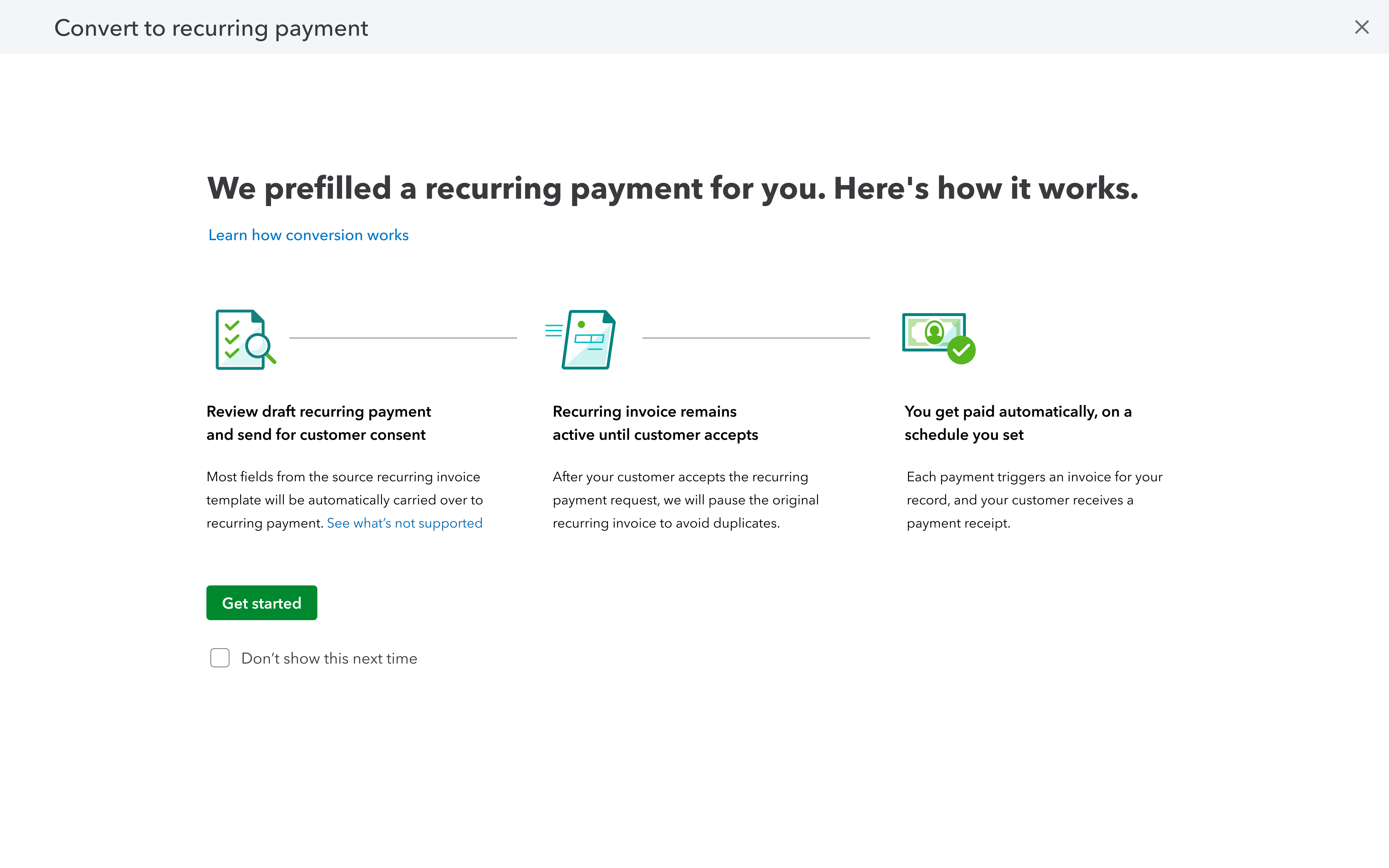Click the "We prefilled a recurring payment" headline
The height and width of the screenshot is (868, 1389).
coord(672,188)
